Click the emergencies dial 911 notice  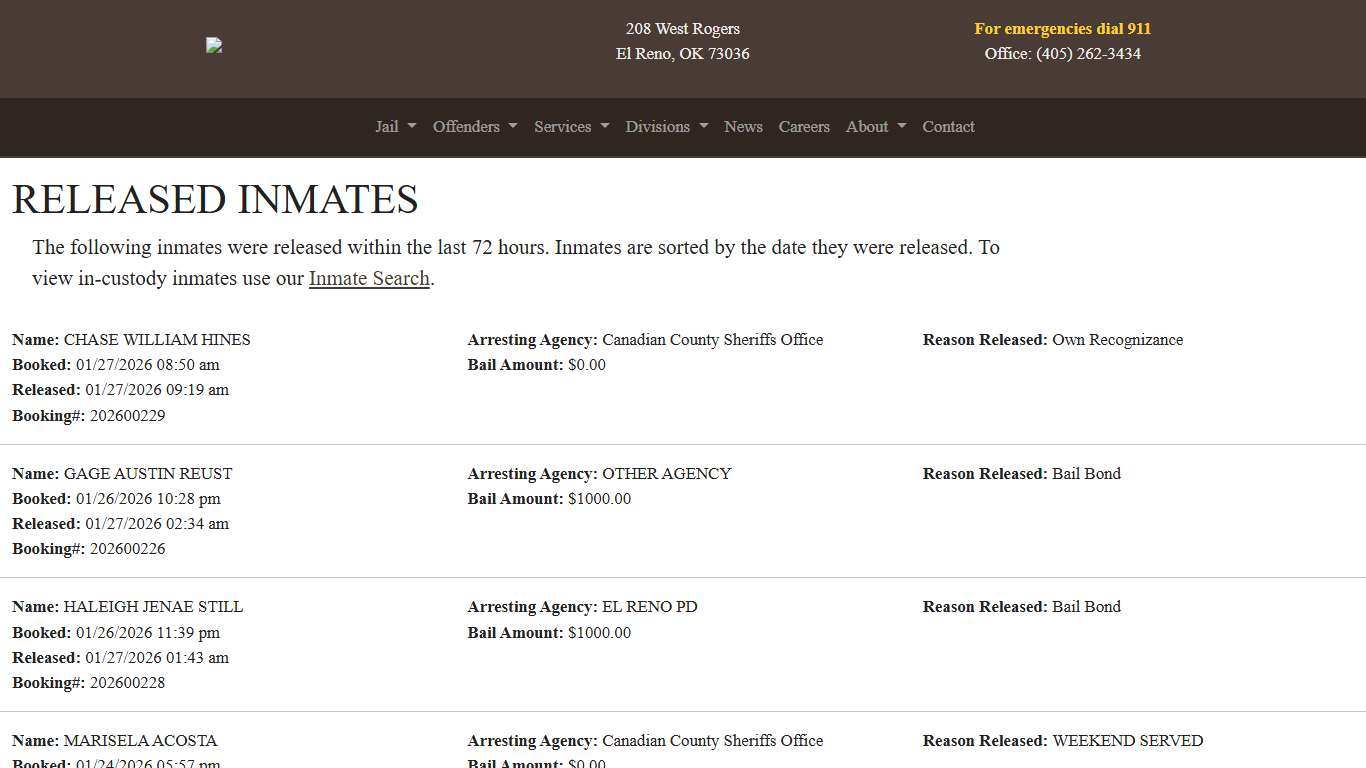click(1062, 28)
